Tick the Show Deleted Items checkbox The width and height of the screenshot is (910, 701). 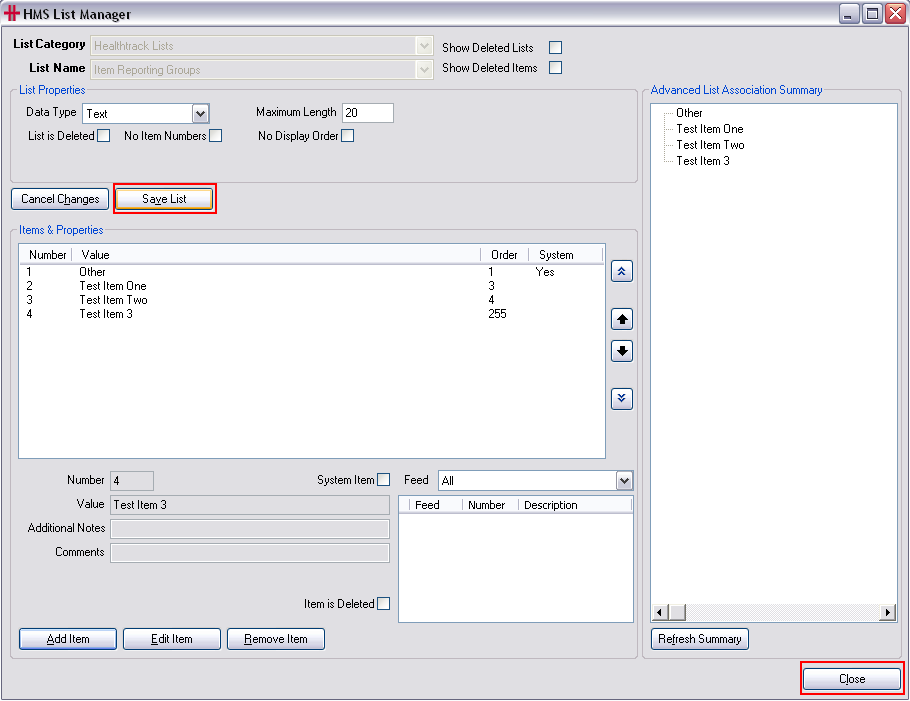tap(555, 68)
